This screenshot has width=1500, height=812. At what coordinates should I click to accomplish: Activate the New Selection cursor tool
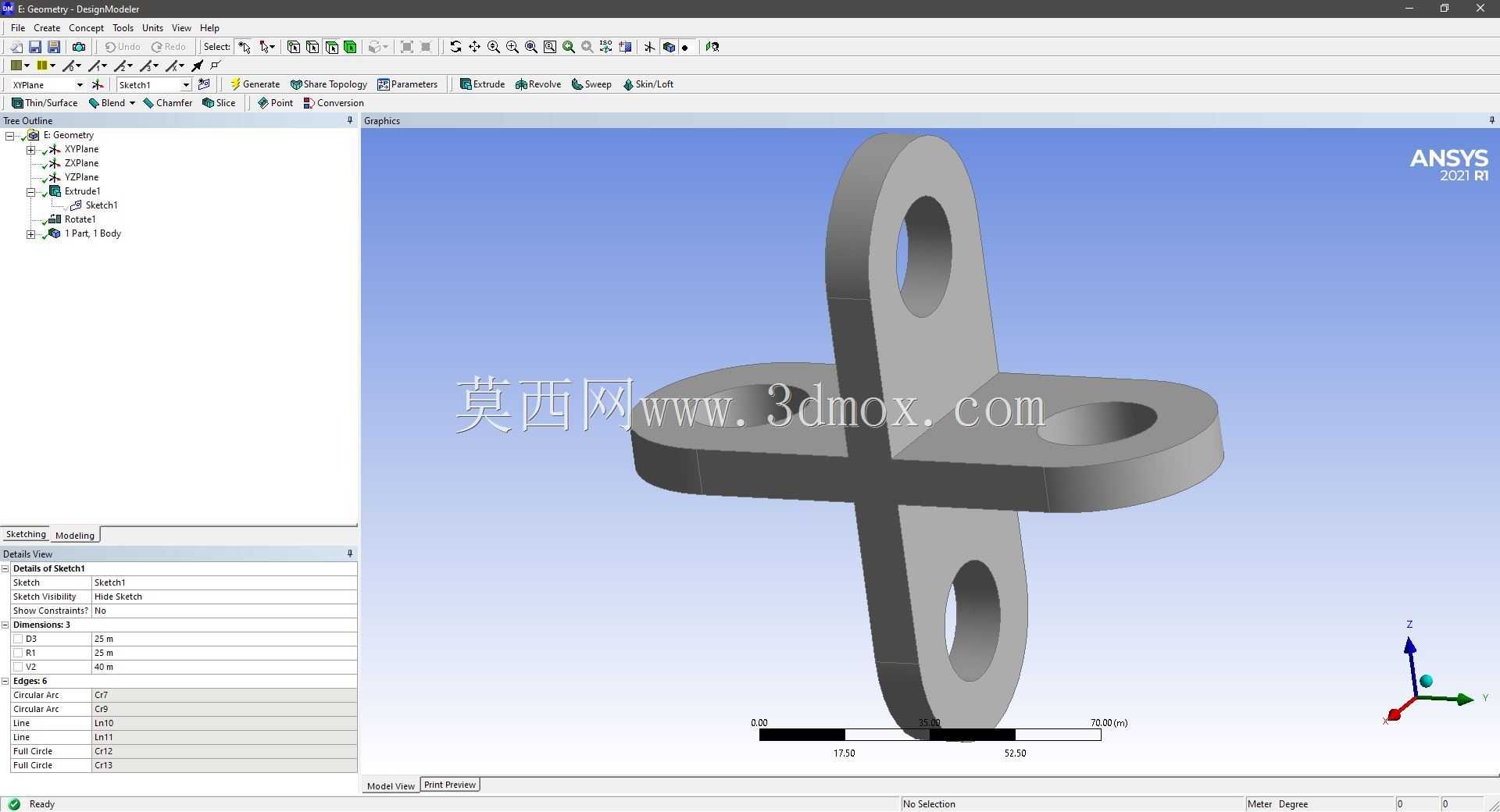point(245,47)
